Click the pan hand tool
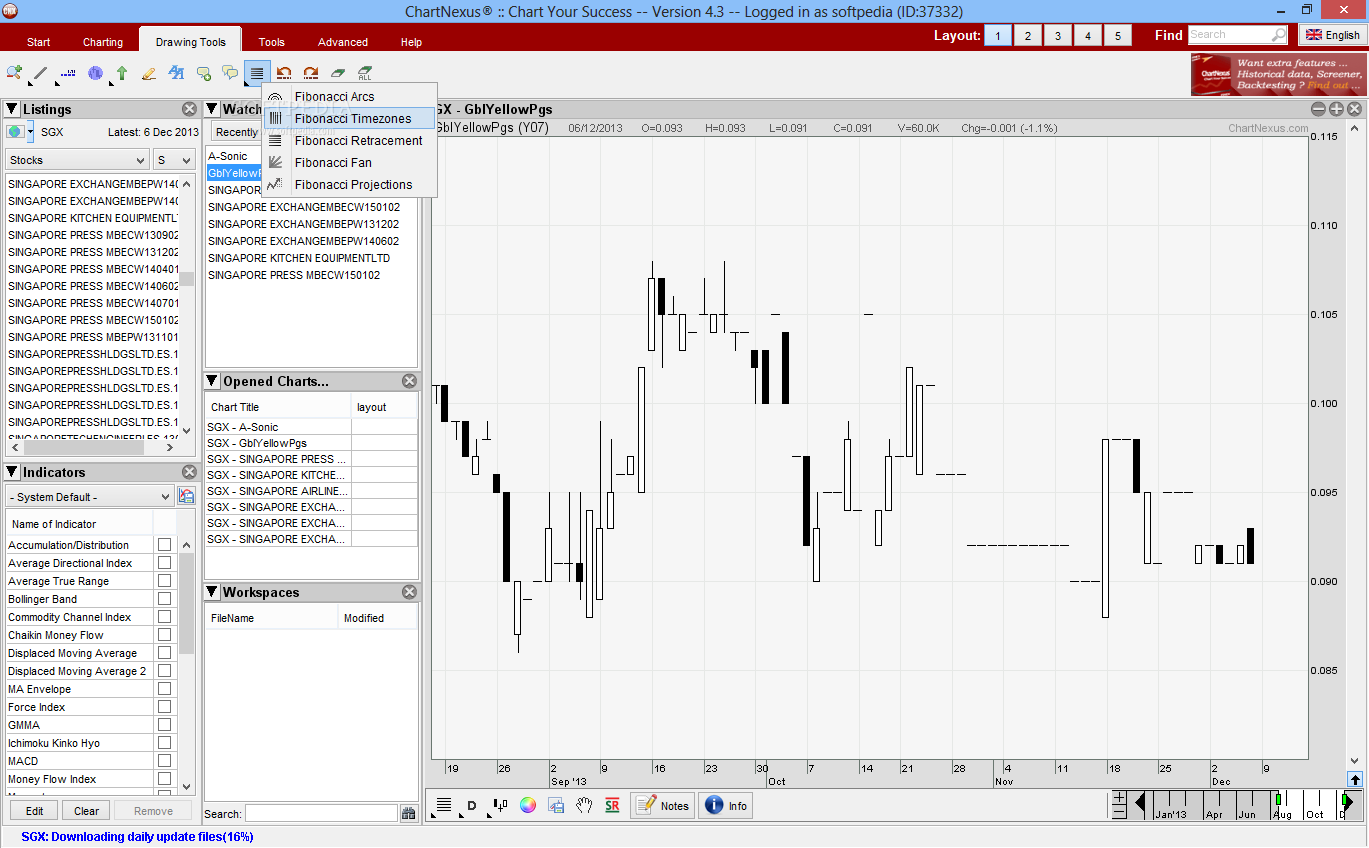 pyautogui.click(x=584, y=806)
